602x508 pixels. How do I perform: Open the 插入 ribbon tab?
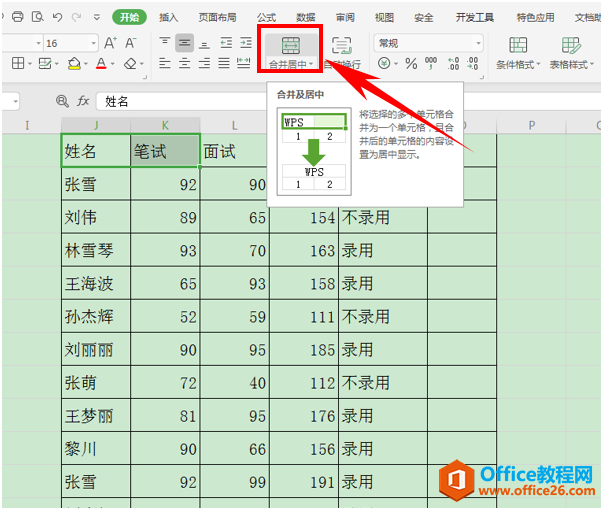pyautogui.click(x=169, y=17)
